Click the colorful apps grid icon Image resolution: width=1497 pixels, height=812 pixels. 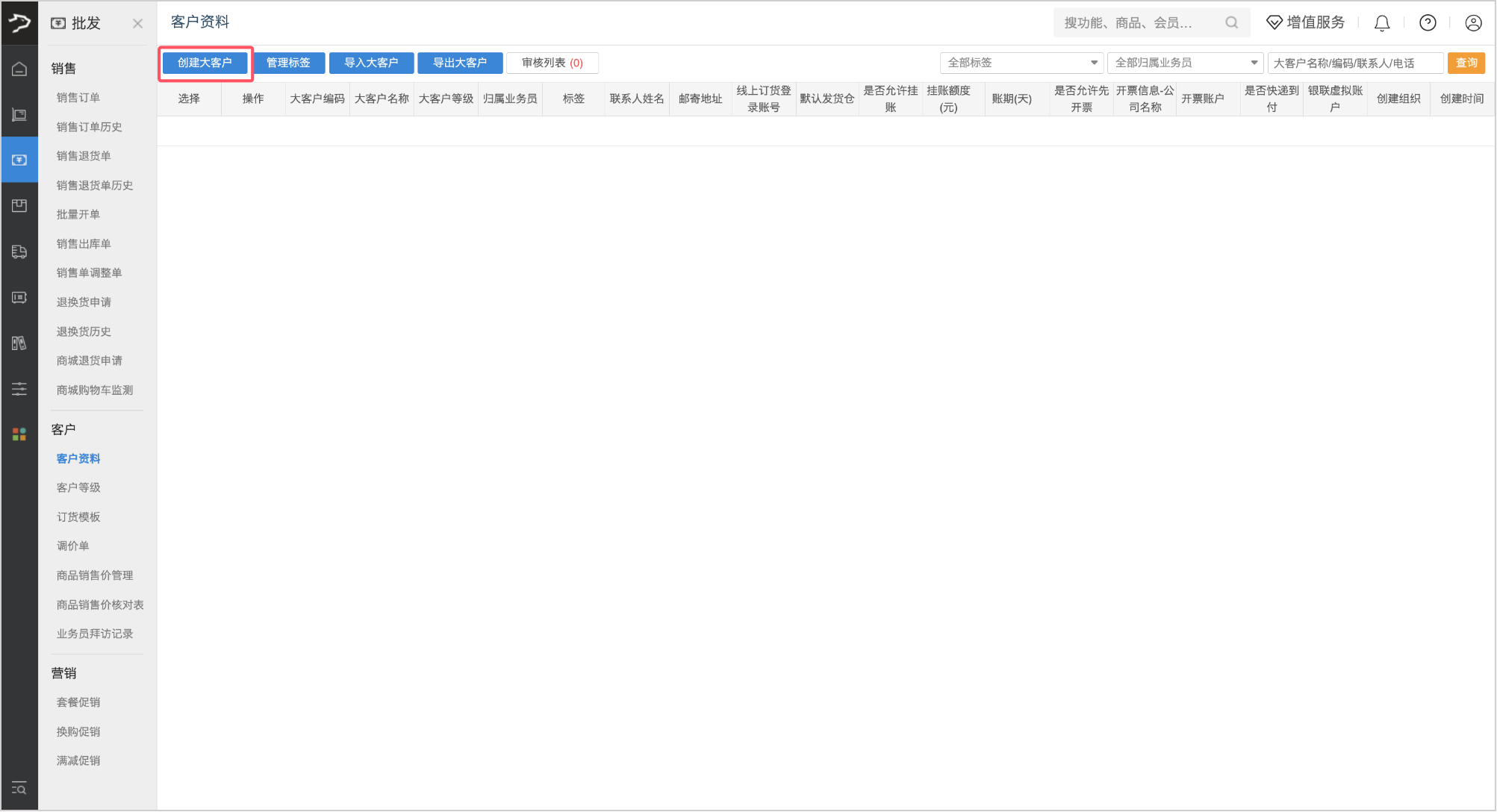tap(19, 434)
